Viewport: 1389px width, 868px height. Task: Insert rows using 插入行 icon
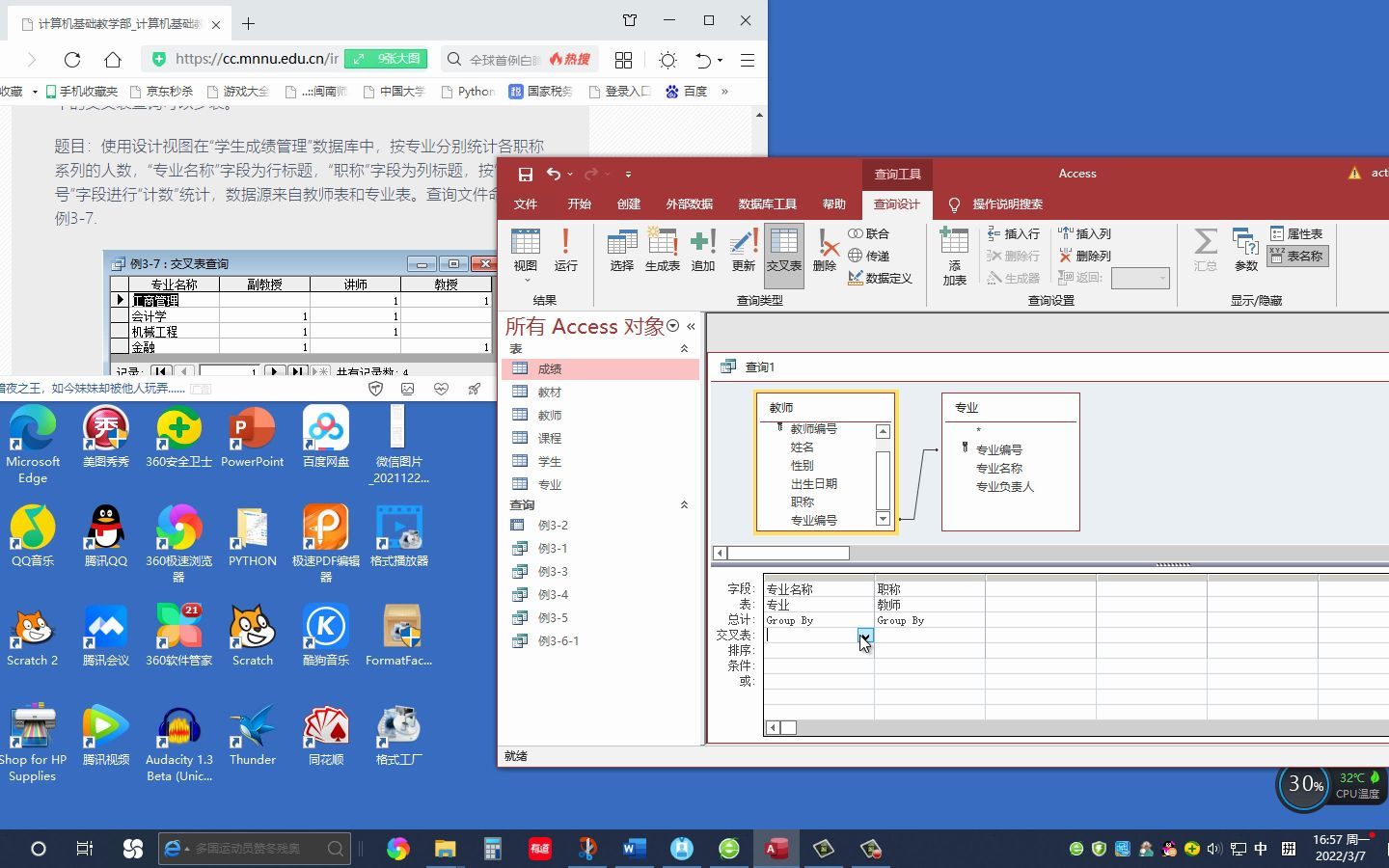1014,233
